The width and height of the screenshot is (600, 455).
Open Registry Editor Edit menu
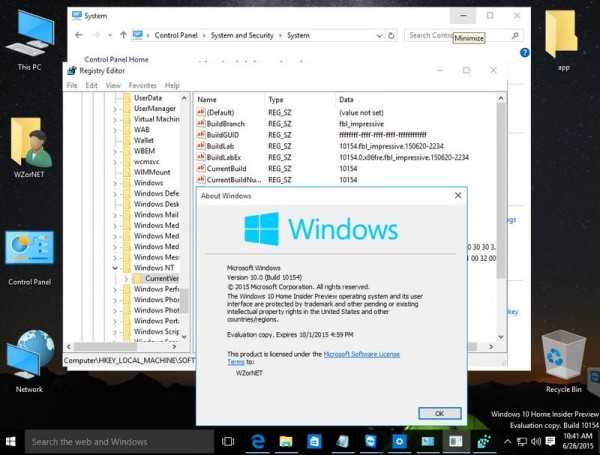point(91,85)
